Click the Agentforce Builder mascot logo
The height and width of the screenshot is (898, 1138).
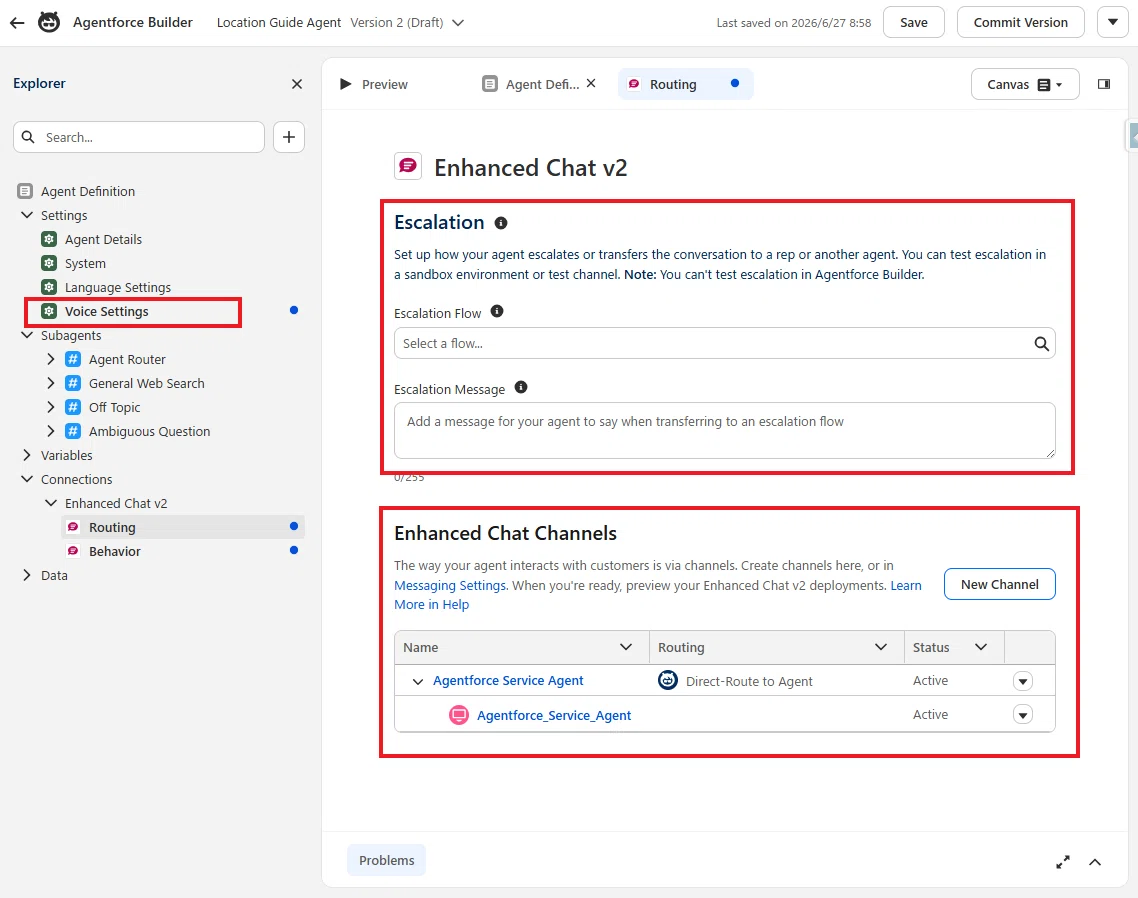click(49, 23)
